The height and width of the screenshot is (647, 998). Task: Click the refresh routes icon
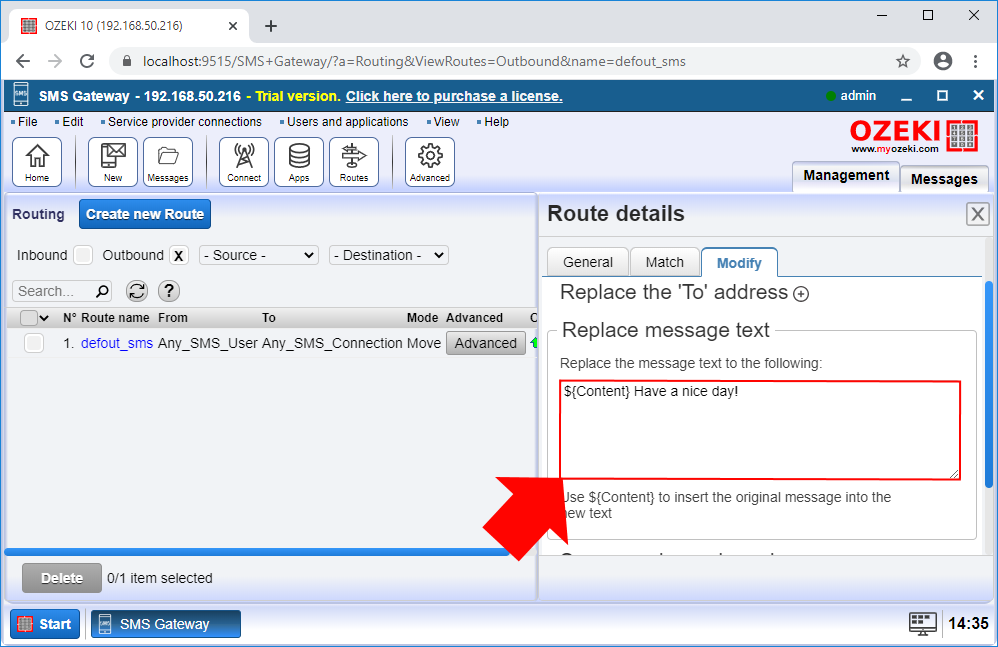[137, 291]
